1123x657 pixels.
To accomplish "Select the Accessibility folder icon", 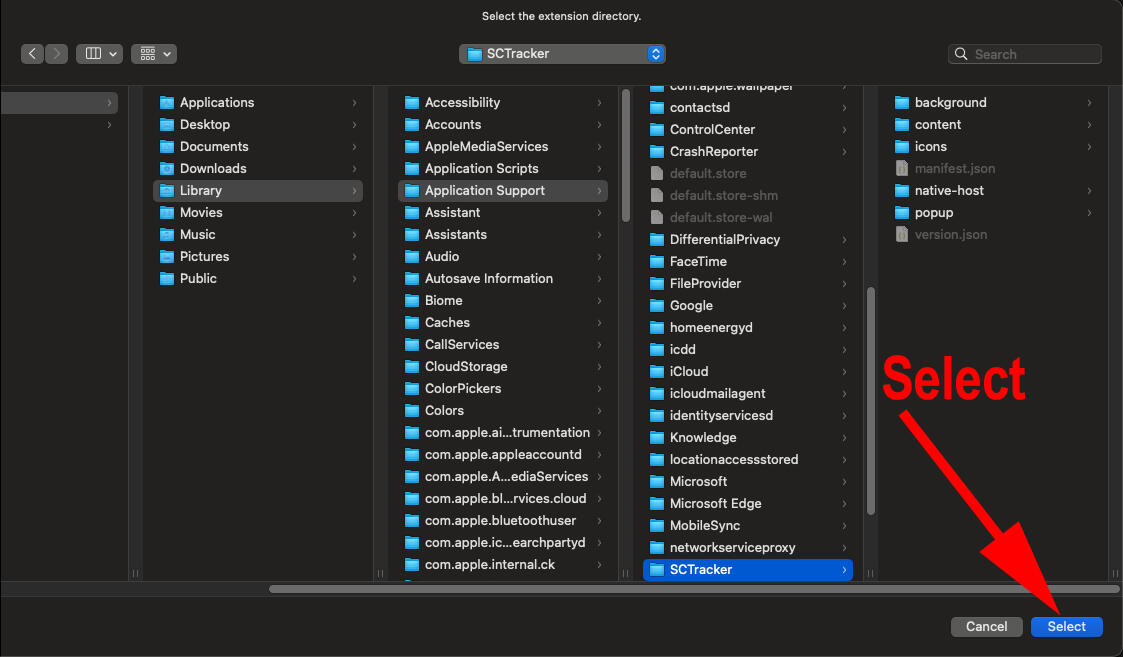I will click(x=412, y=103).
